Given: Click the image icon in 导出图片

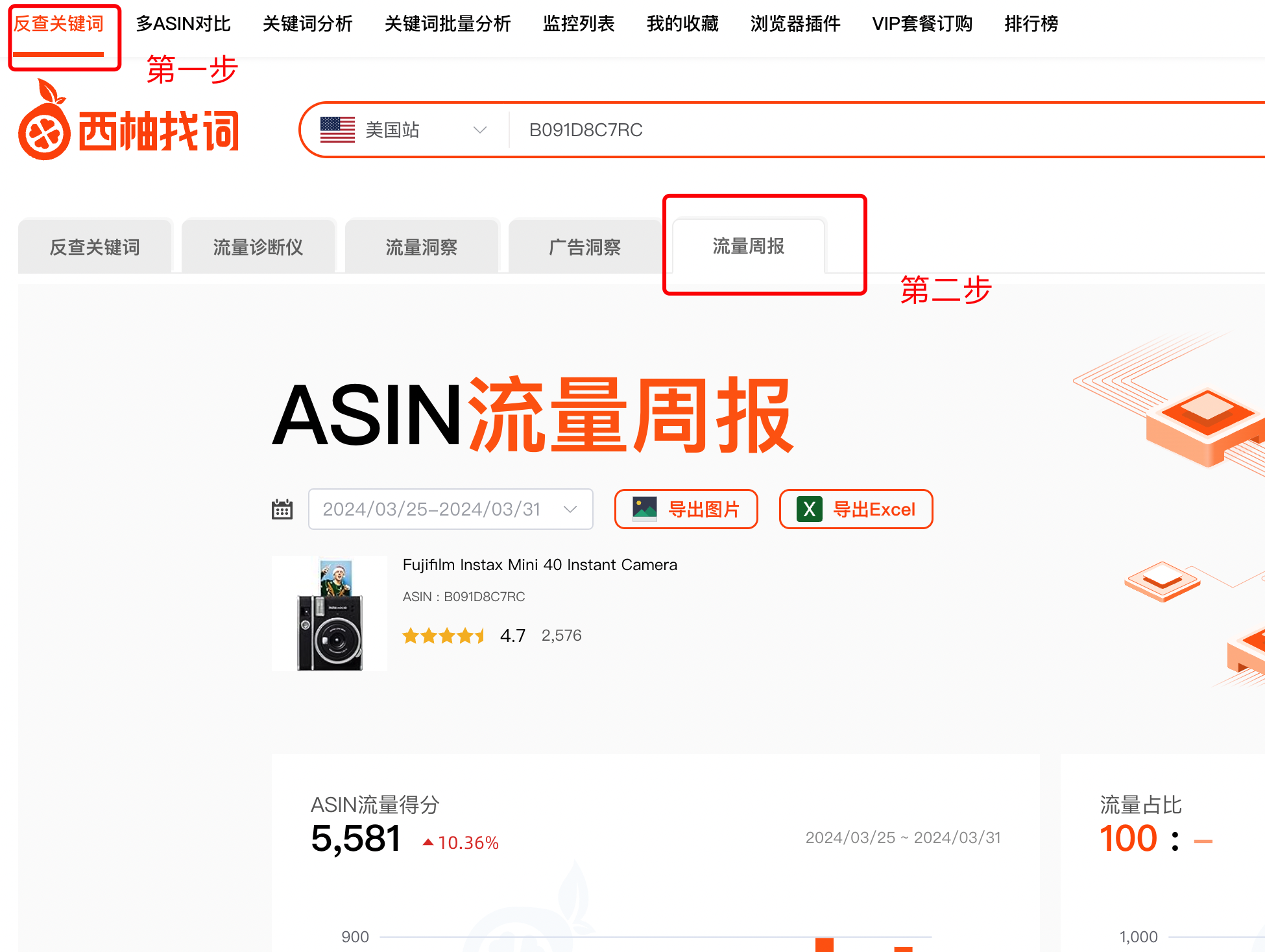Looking at the screenshot, I should coord(645,509).
